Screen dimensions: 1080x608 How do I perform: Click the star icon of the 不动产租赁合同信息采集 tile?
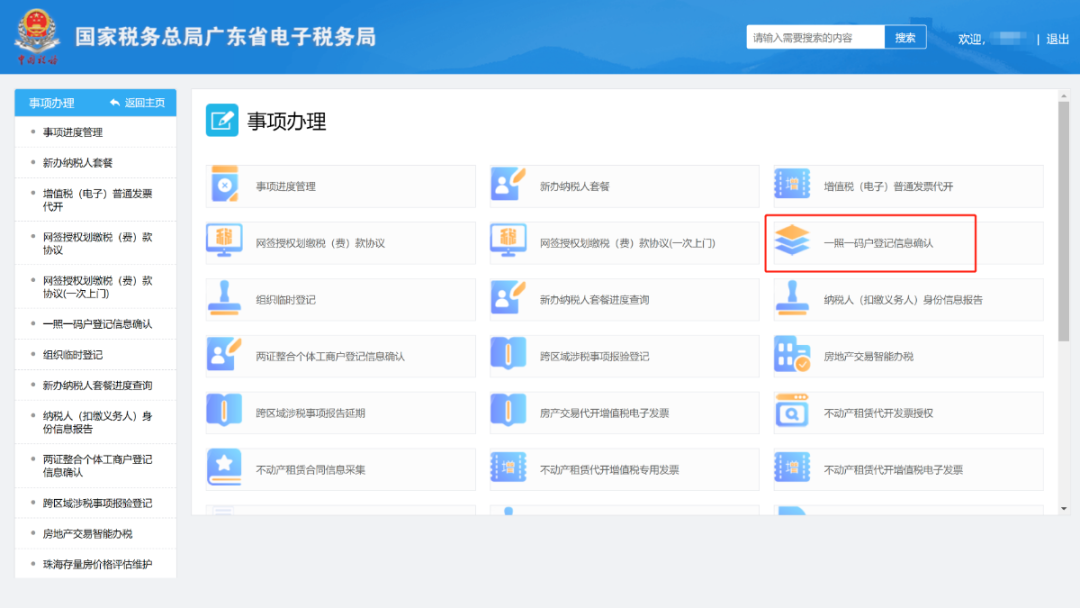tap(225, 468)
